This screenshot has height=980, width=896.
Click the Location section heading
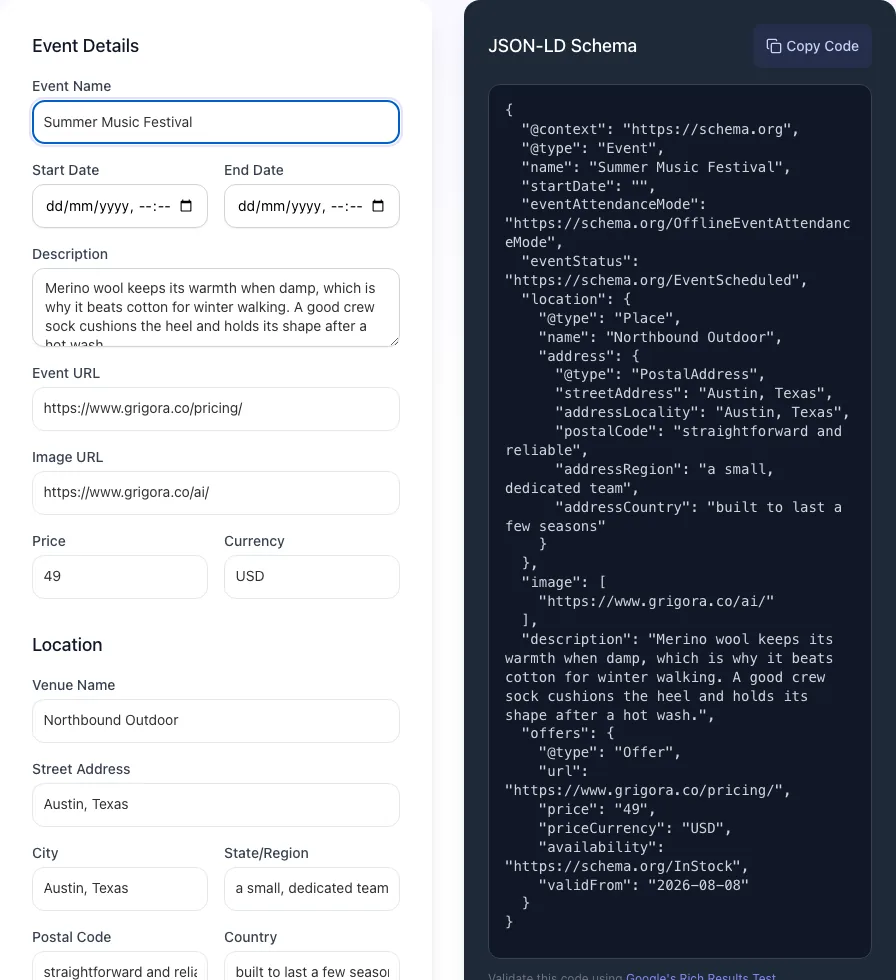pyautogui.click(x=67, y=645)
